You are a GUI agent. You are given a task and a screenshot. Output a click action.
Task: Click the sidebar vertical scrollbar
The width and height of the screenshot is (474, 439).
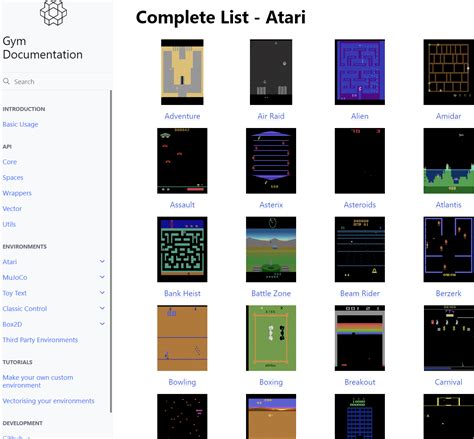[111, 252]
